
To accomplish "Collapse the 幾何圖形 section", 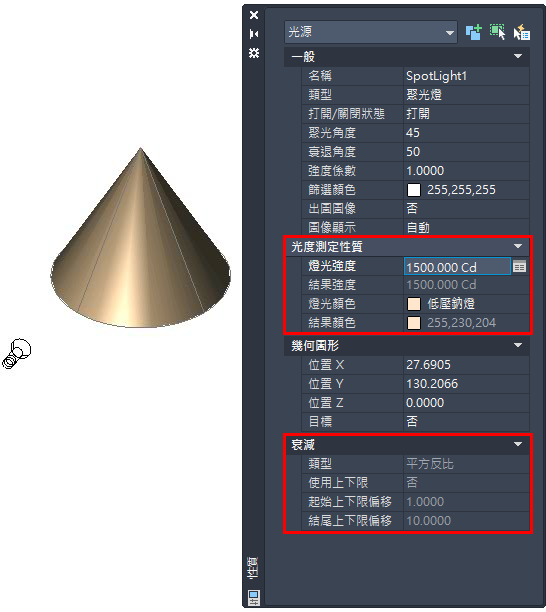I will (x=518, y=345).
